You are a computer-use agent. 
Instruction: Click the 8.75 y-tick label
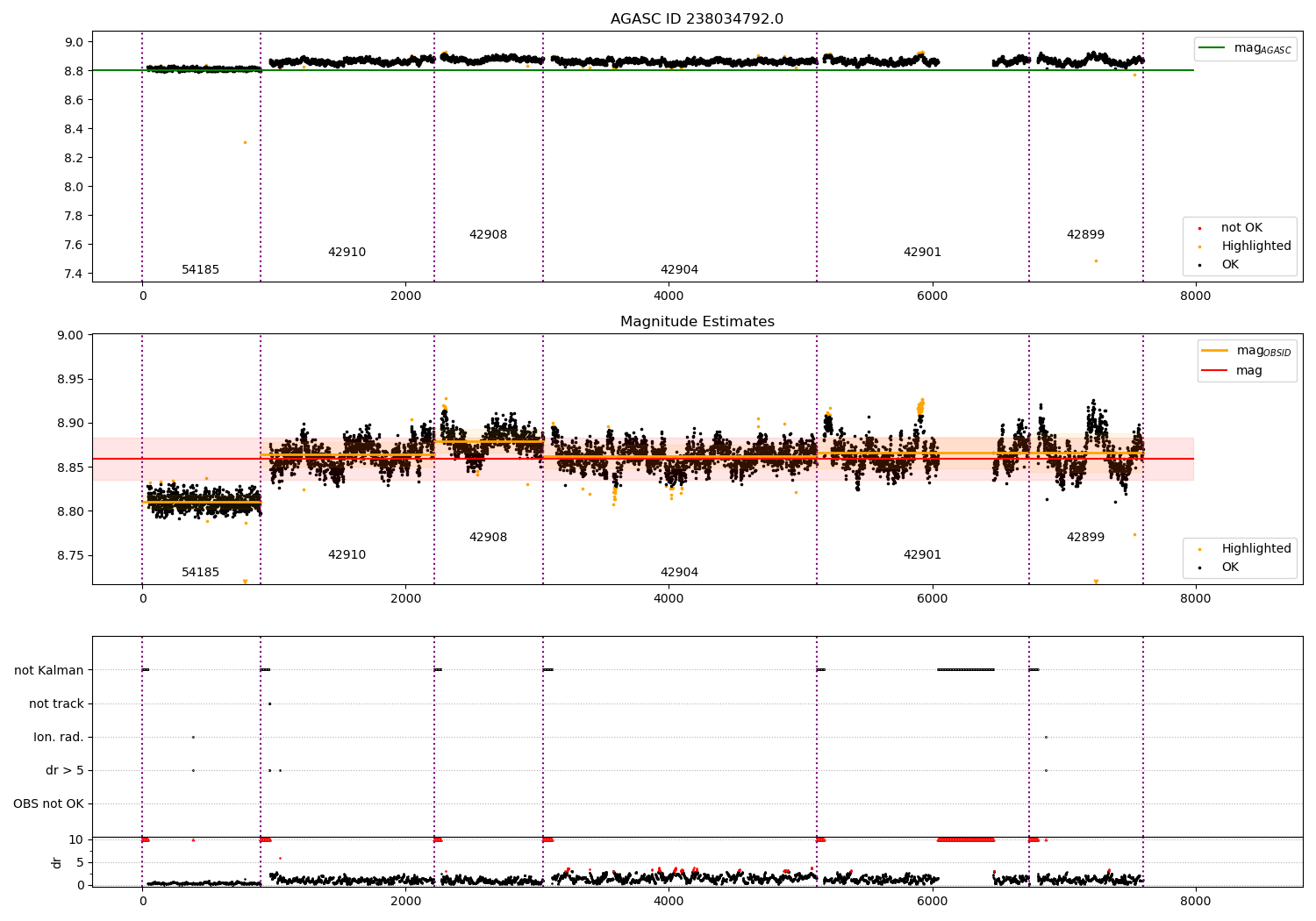tap(71, 556)
